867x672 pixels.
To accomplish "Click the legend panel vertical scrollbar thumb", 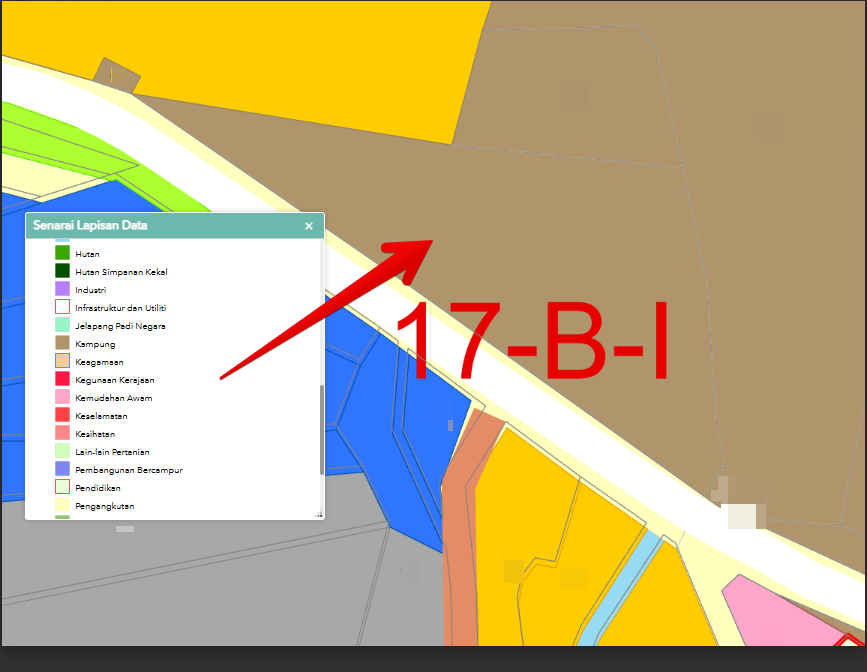I will [321, 430].
